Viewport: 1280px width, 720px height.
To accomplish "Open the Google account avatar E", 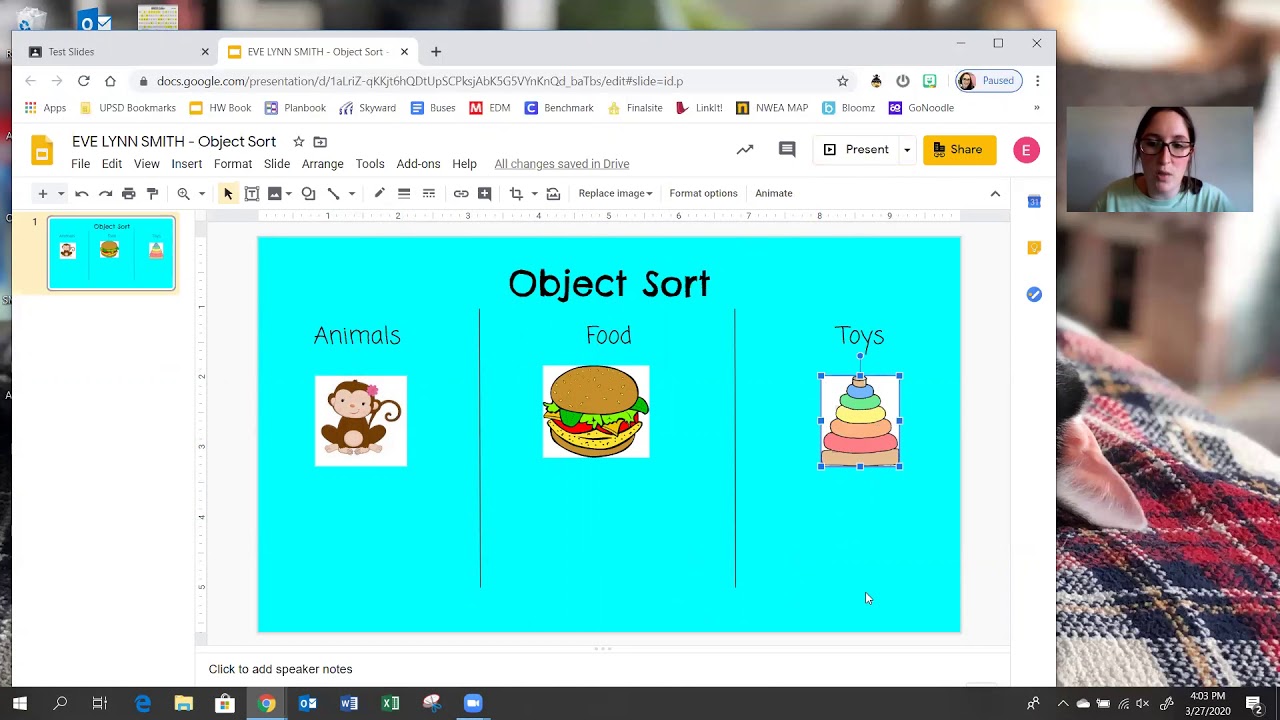I will (1026, 150).
